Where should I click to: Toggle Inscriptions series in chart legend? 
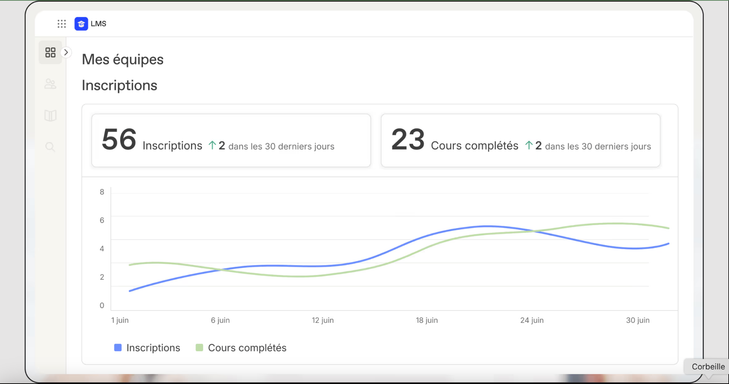147,348
